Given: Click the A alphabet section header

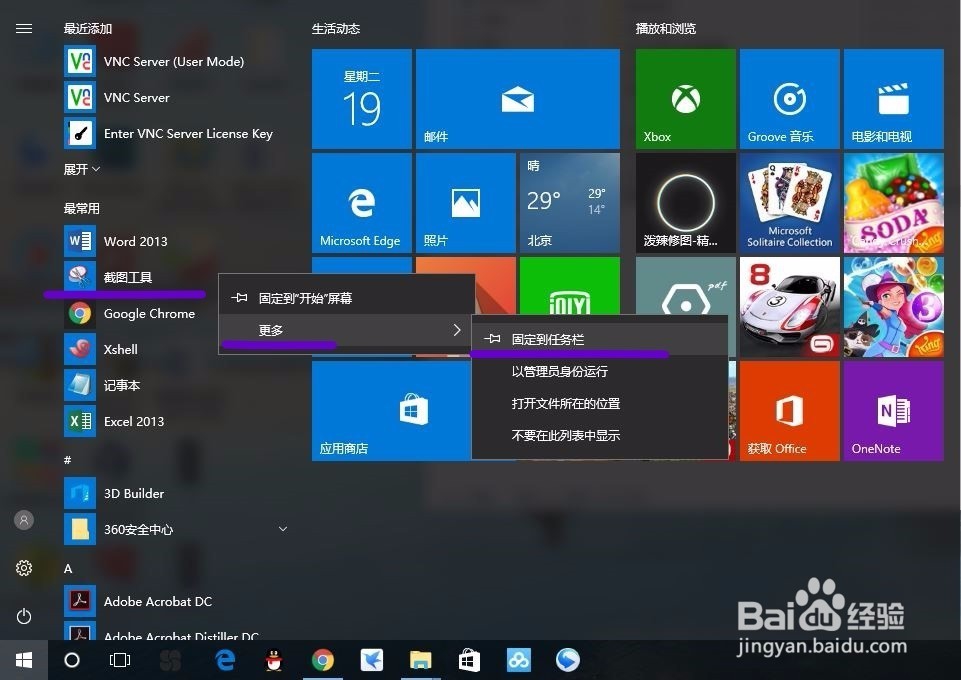Looking at the screenshot, I should coord(68,569).
